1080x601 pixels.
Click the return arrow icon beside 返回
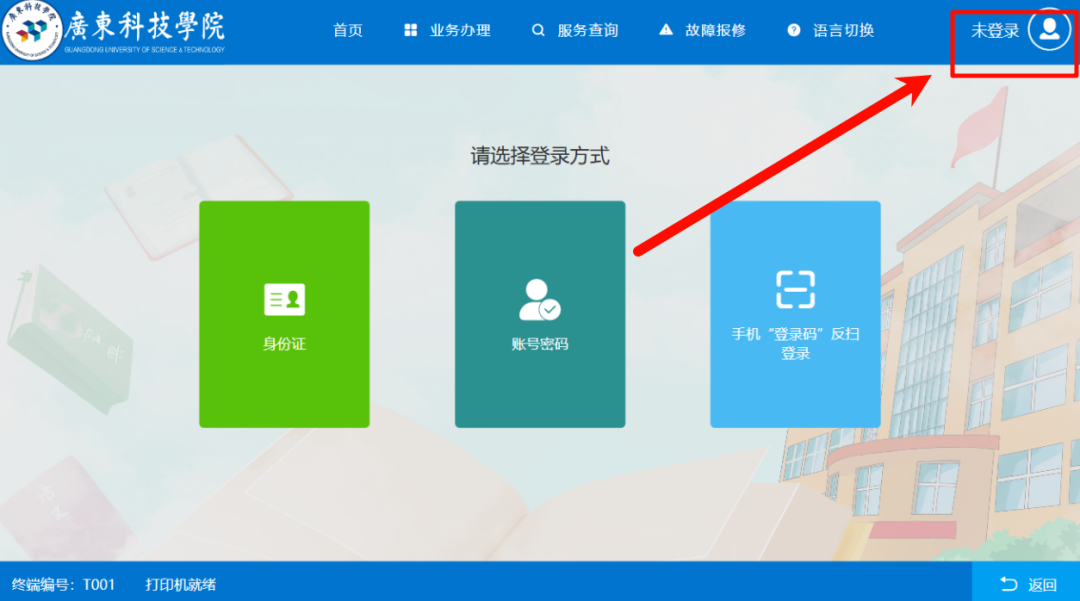[x=1008, y=585]
